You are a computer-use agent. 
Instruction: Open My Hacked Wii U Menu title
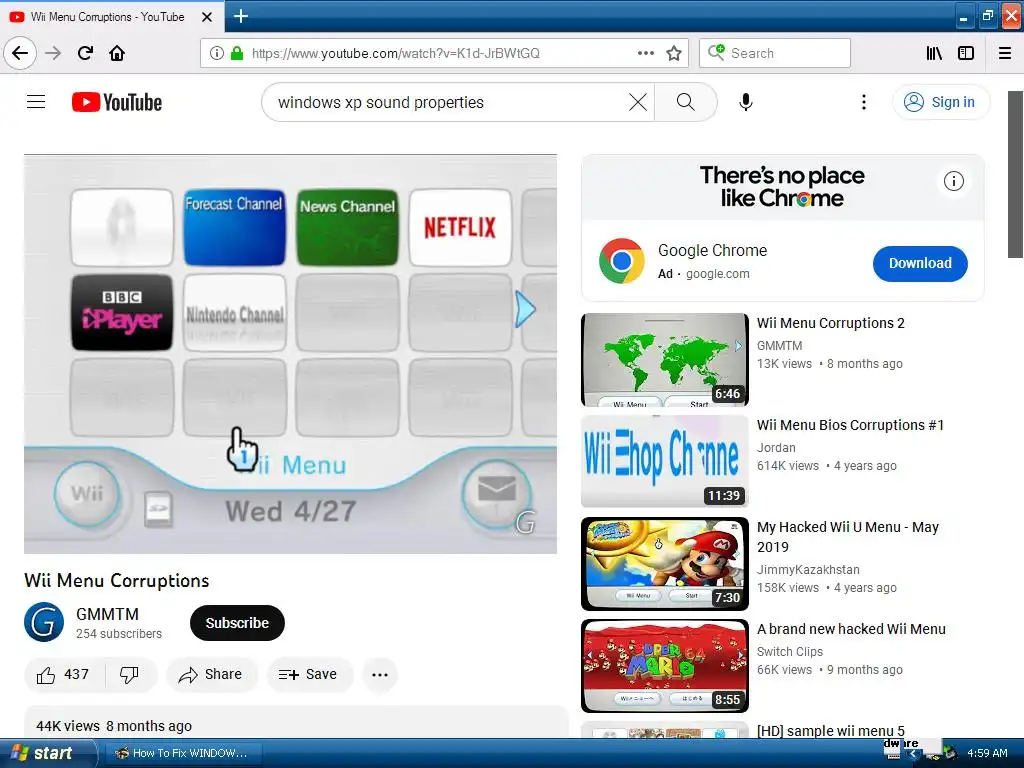pyautogui.click(x=848, y=537)
